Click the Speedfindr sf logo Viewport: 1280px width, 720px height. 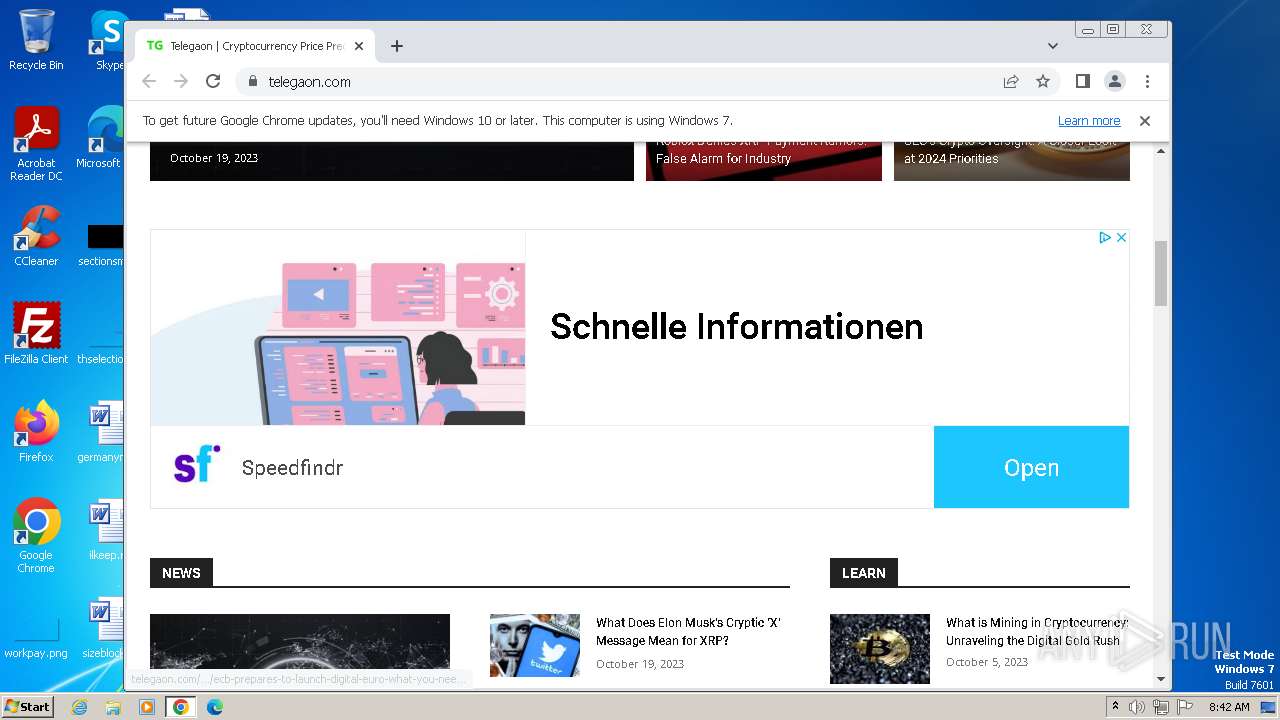click(196, 465)
